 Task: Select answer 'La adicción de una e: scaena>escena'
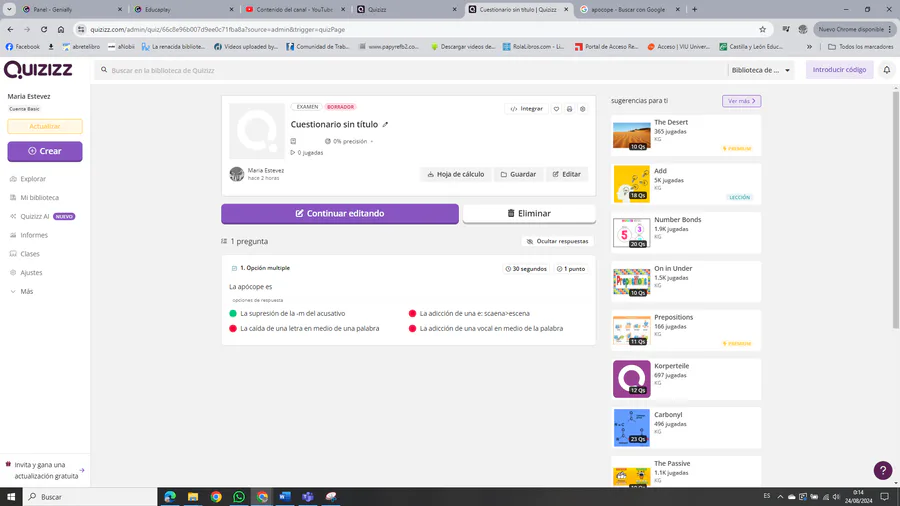pos(474,313)
